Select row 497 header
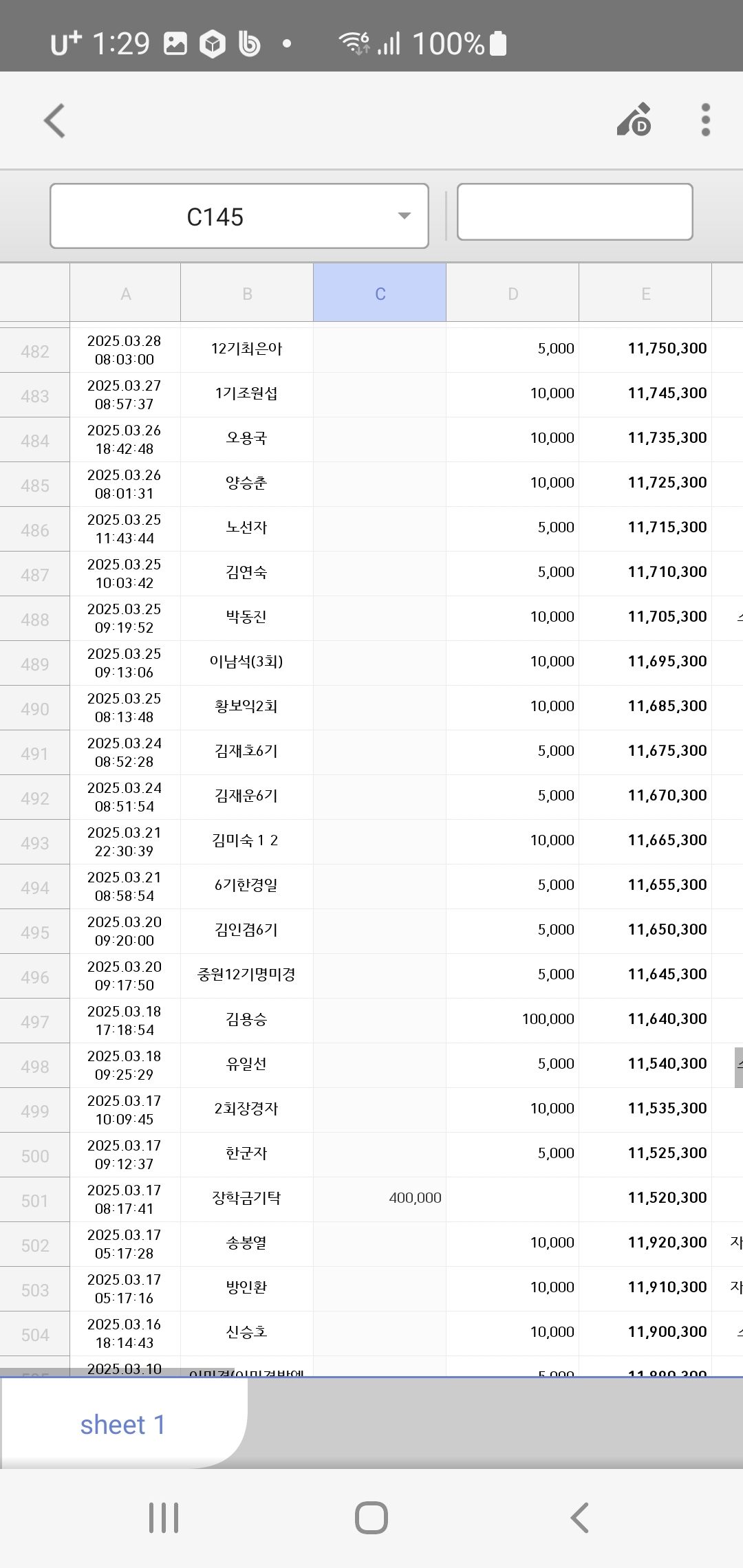Viewport: 743px width, 1568px height. [x=34, y=1021]
